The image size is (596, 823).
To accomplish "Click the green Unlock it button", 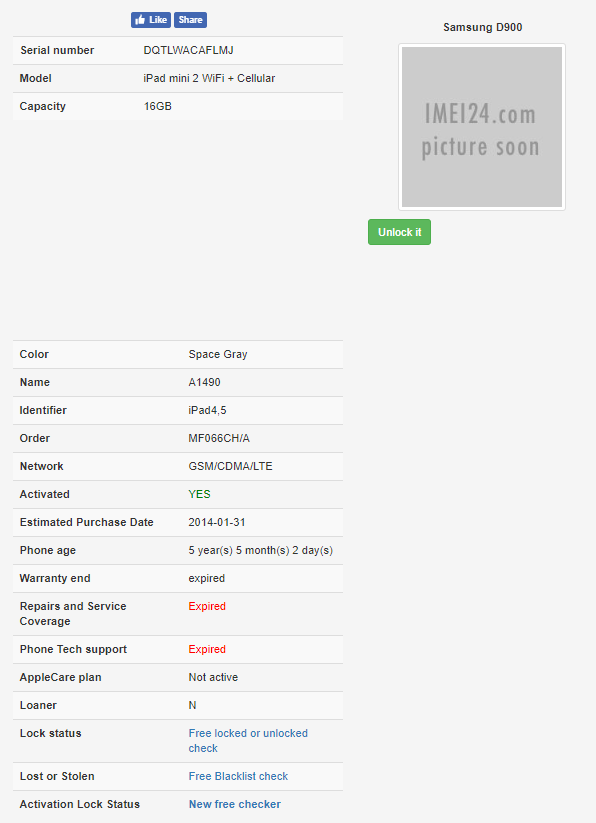I will pyautogui.click(x=399, y=232).
